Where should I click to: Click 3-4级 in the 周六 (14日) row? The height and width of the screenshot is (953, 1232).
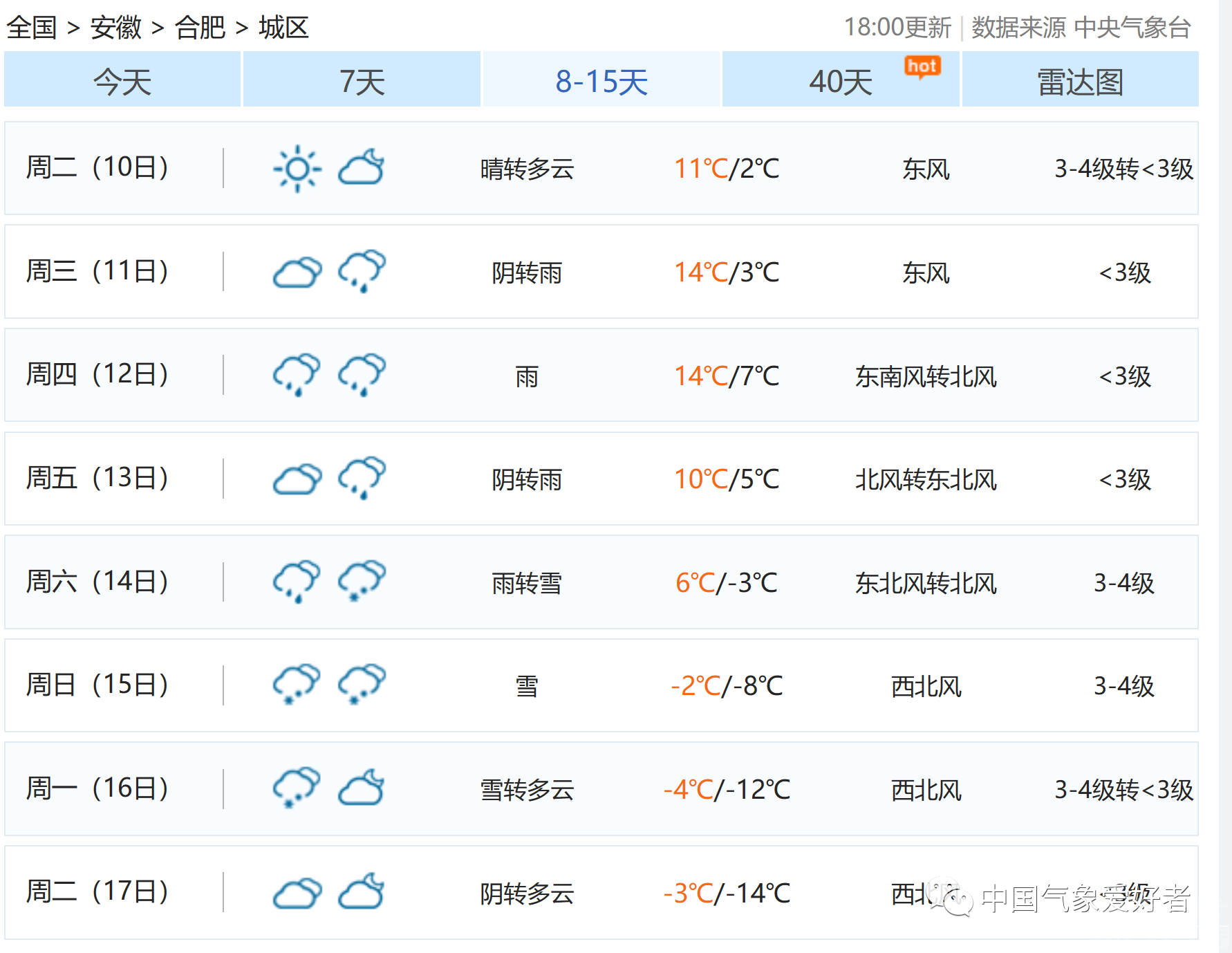click(x=1124, y=583)
